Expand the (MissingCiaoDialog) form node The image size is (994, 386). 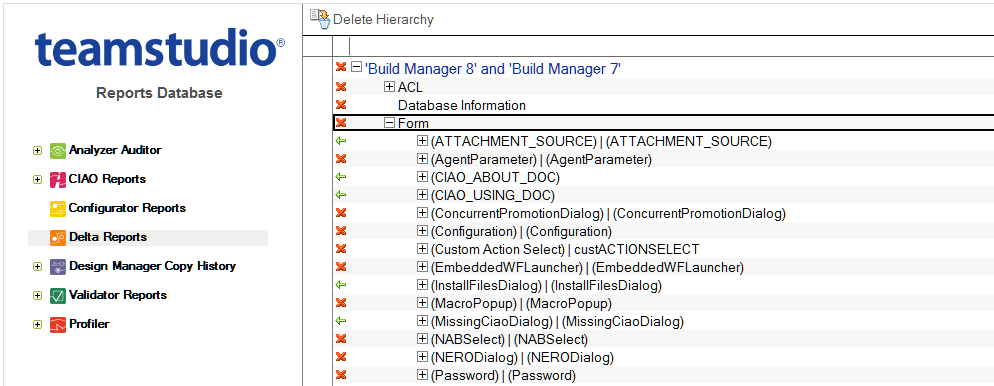coord(422,321)
